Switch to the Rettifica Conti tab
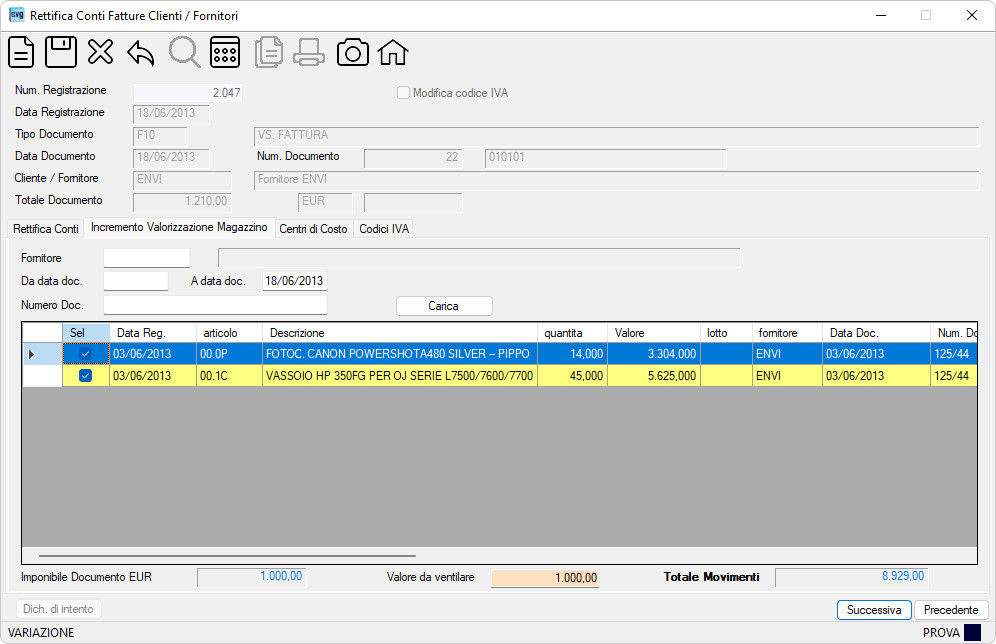Image resolution: width=996 pixels, height=644 pixels. click(x=46, y=229)
